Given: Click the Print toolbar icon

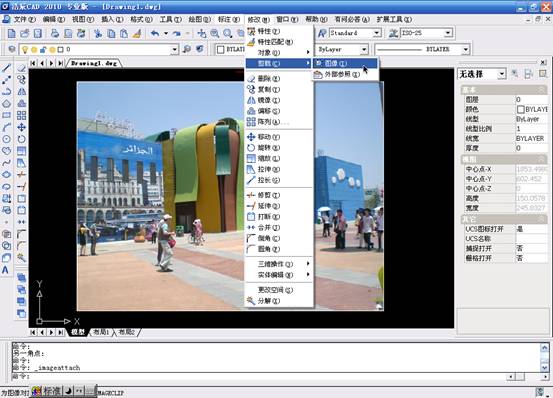Looking at the screenshot, I should [x=55, y=33].
